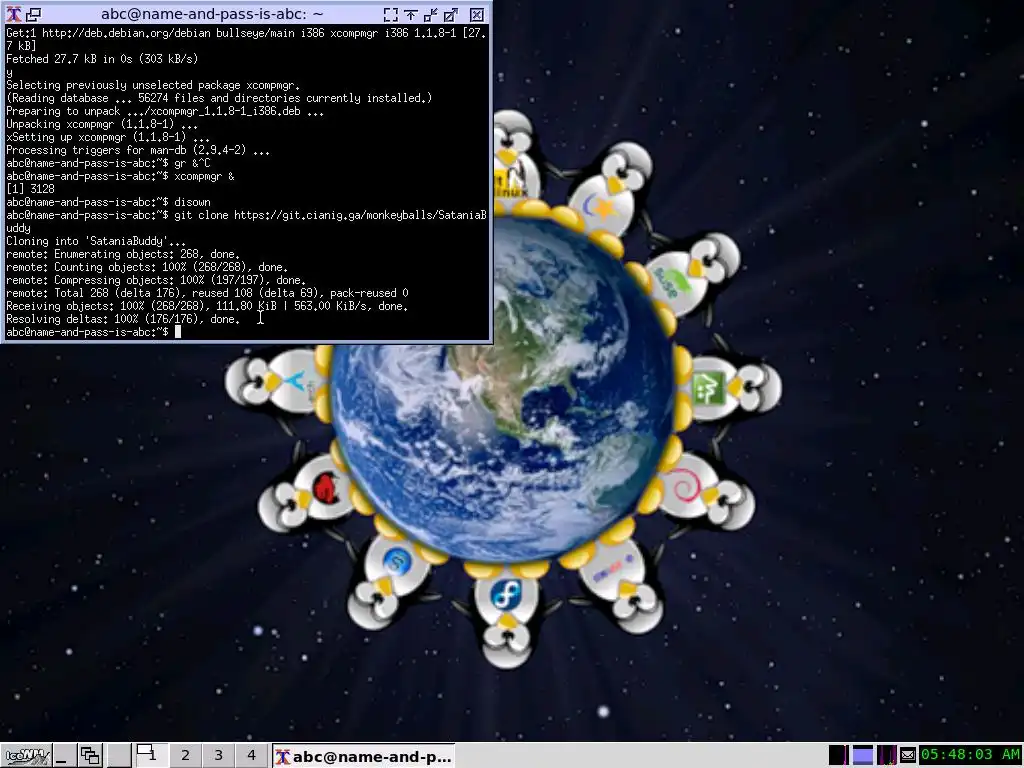
Task: Click the "(Reading database ... 56274 files" line
Action: pyautogui.click(x=219, y=98)
